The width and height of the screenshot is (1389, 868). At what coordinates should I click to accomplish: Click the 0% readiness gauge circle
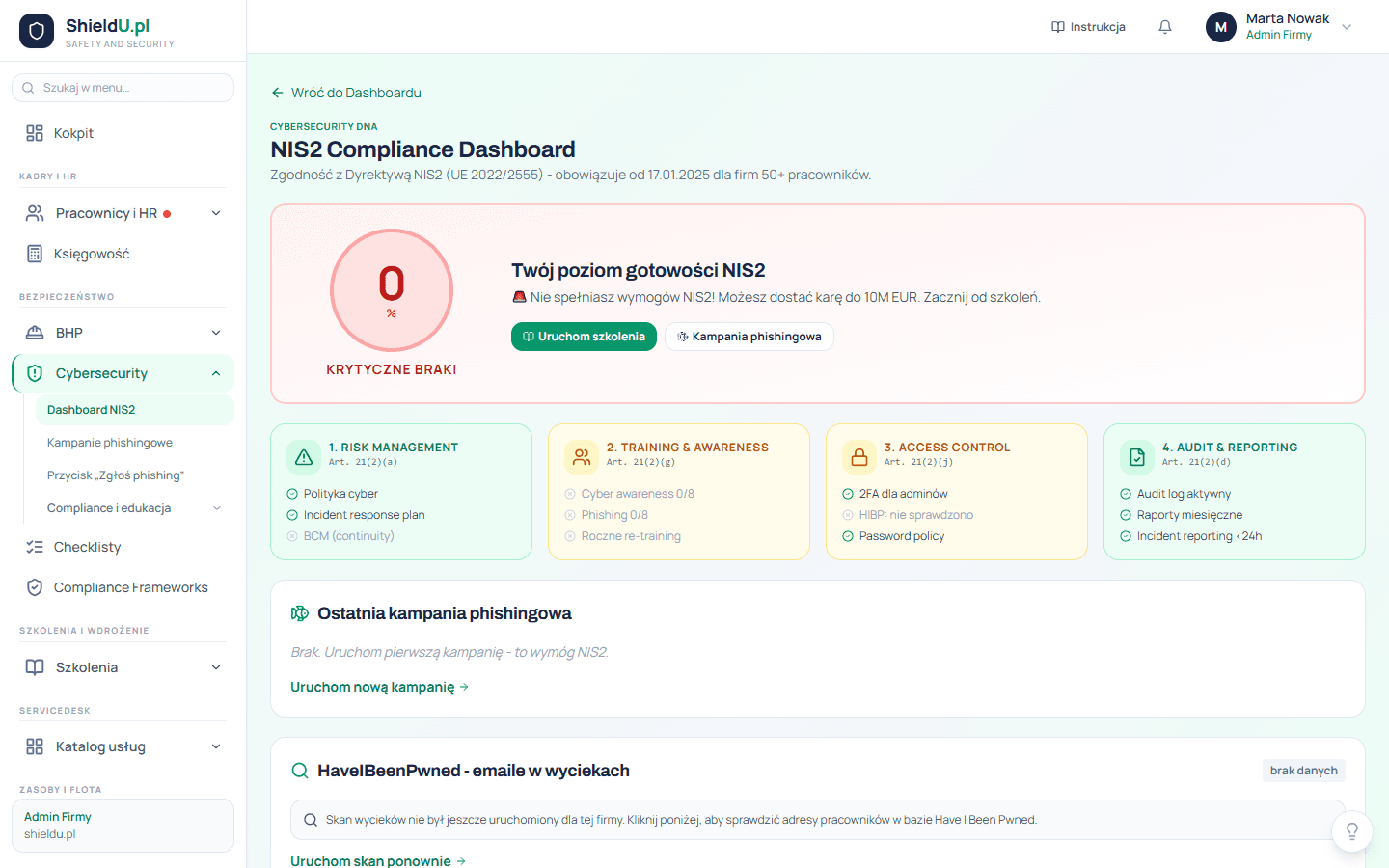coord(392,290)
